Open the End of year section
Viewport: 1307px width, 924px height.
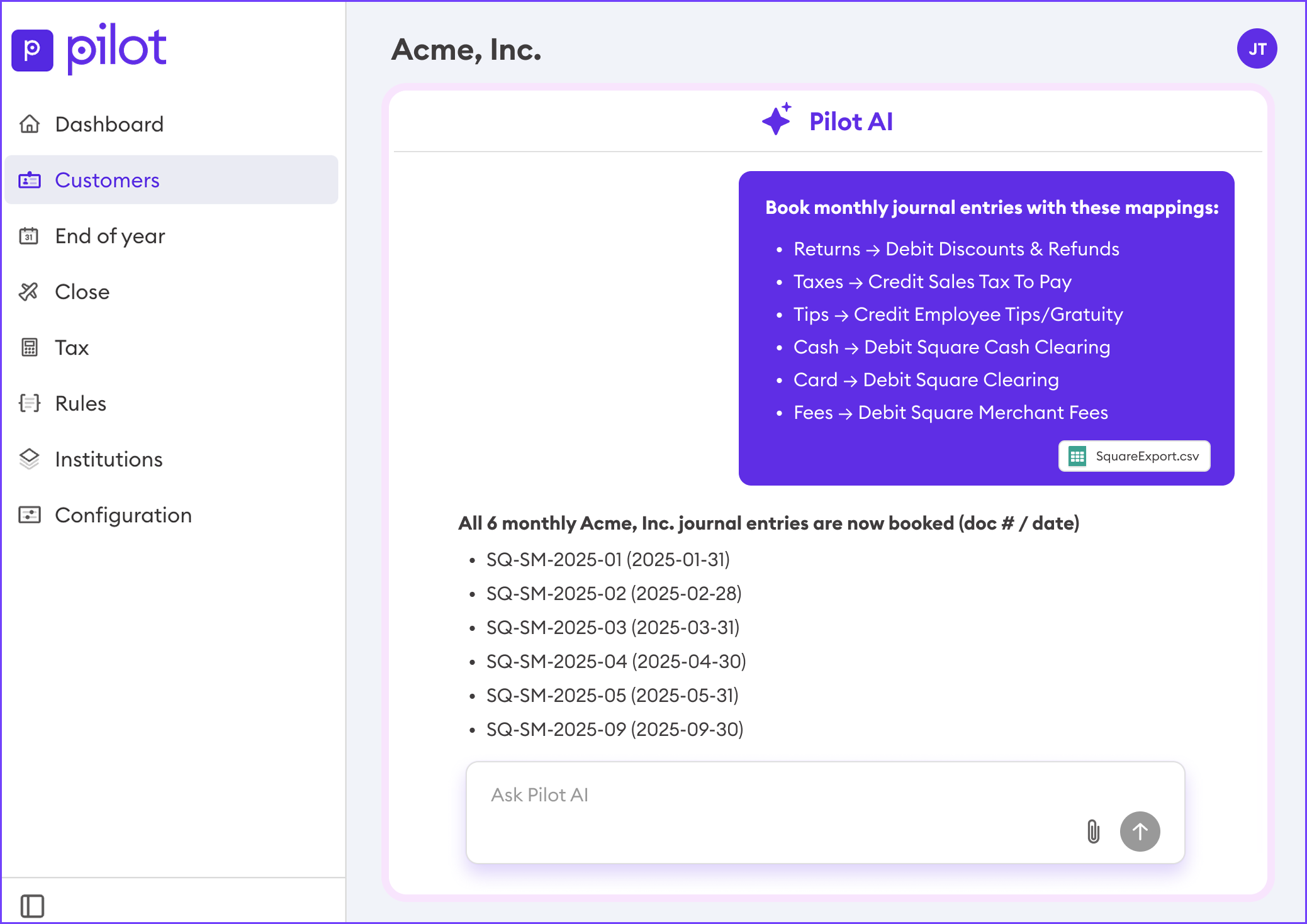(x=110, y=236)
